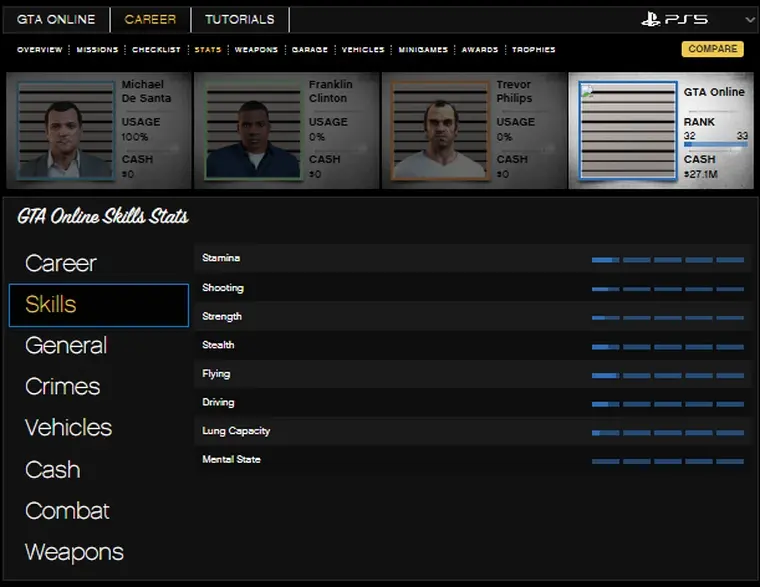Select Crimes in the stats sidebar
Image resolution: width=760 pixels, height=587 pixels.
coord(63,386)
